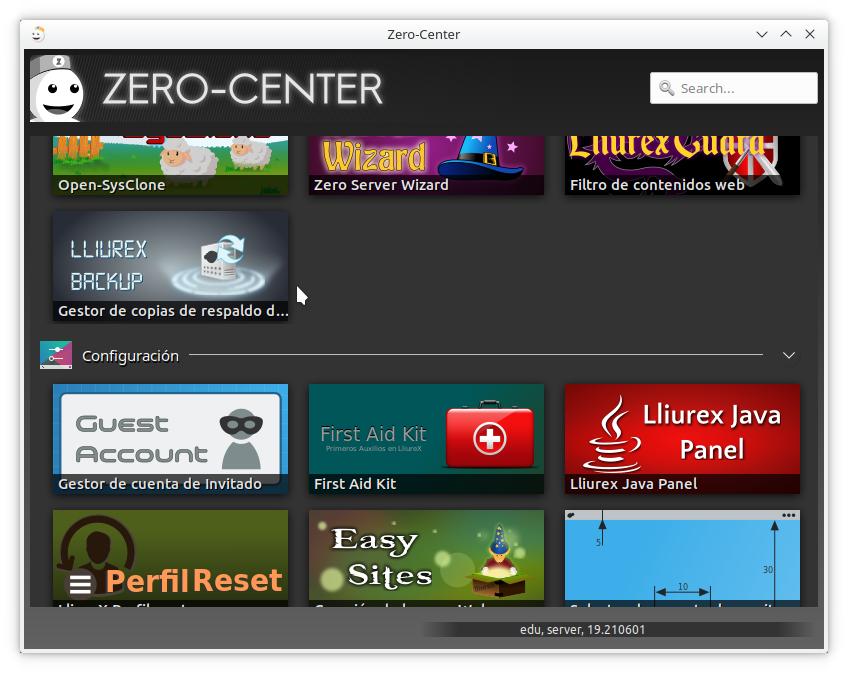Select the Configuración section label
The width and height of the screenshot is (848, 673).
(130, 356)
